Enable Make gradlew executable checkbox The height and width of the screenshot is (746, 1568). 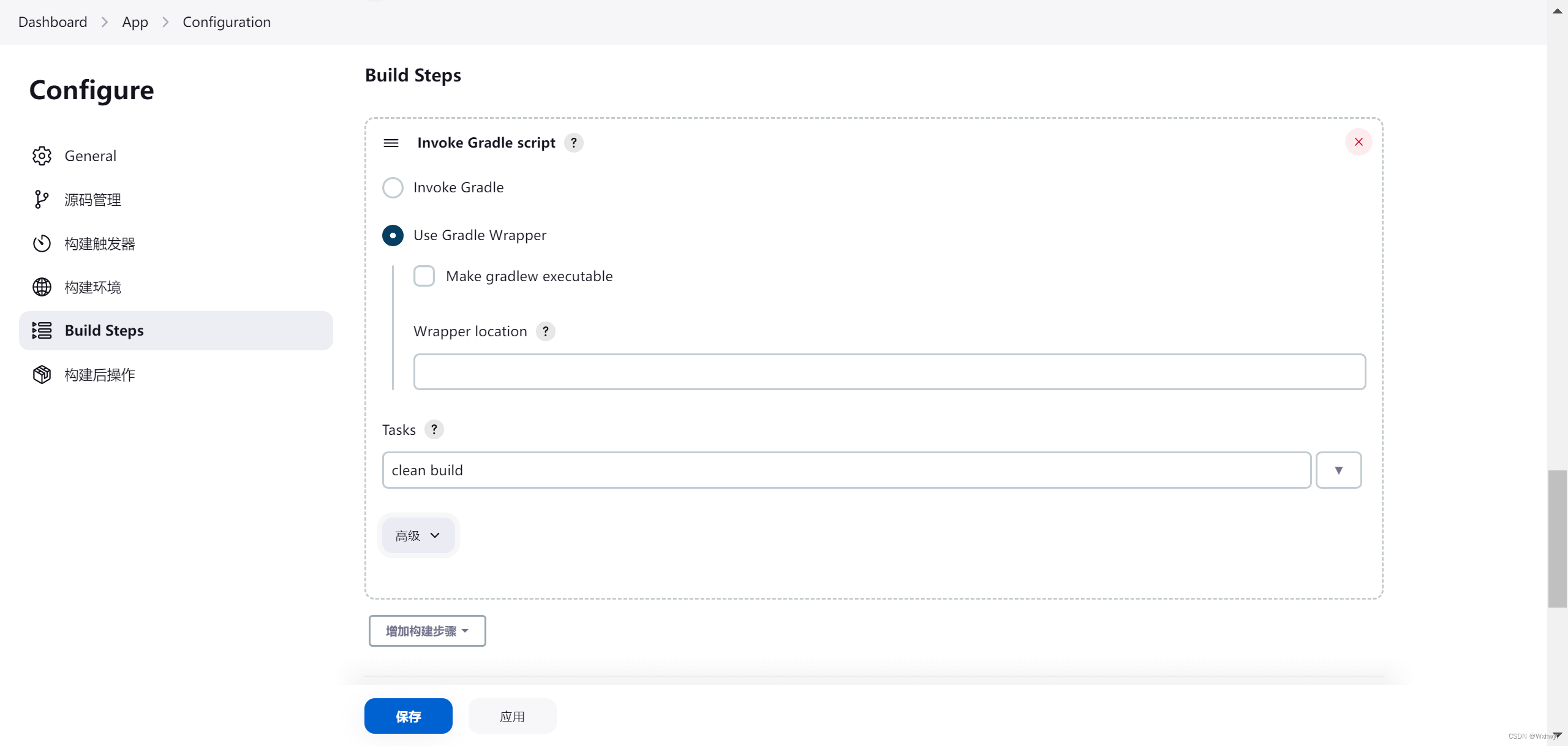(x=424, y=276)
